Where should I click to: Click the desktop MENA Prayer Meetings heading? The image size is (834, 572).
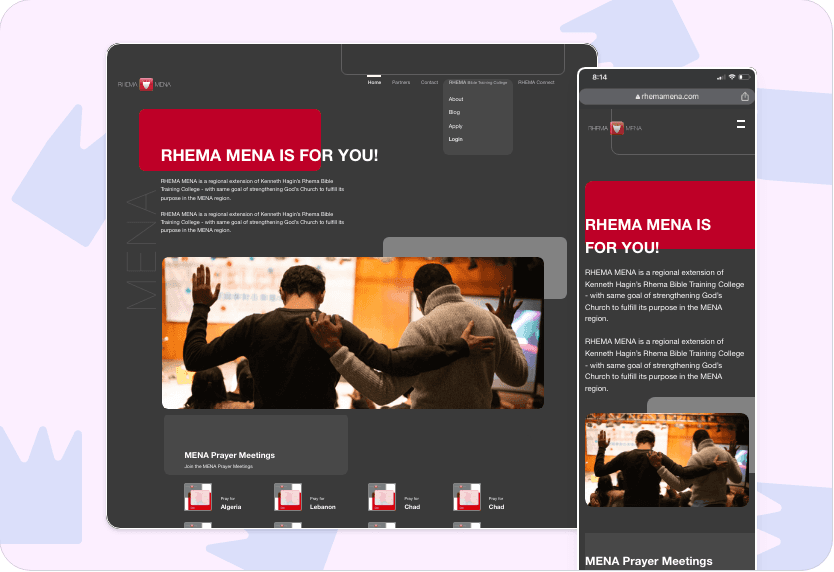coord(229,455)
